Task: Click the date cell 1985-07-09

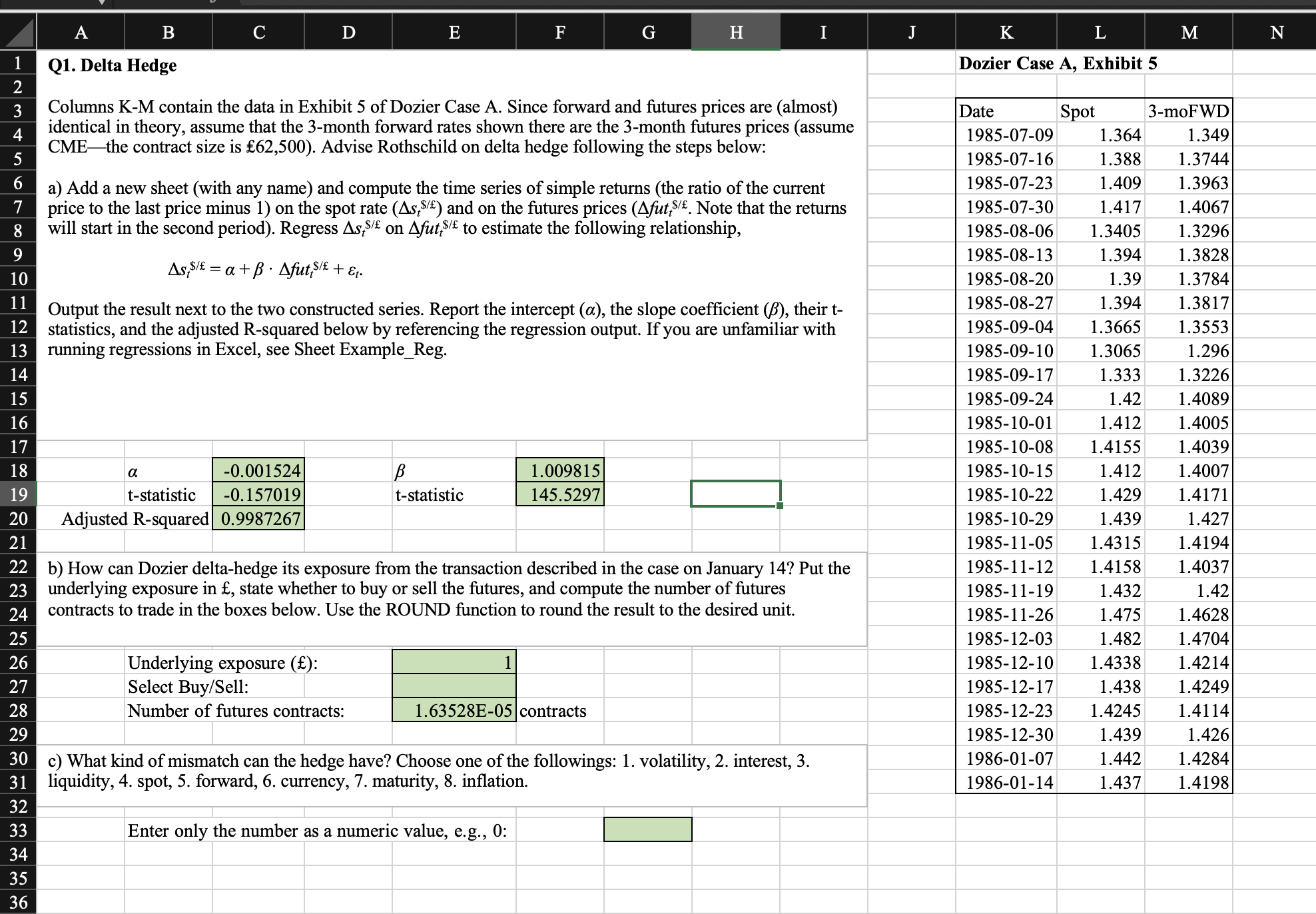Action: pos(1006,135)
